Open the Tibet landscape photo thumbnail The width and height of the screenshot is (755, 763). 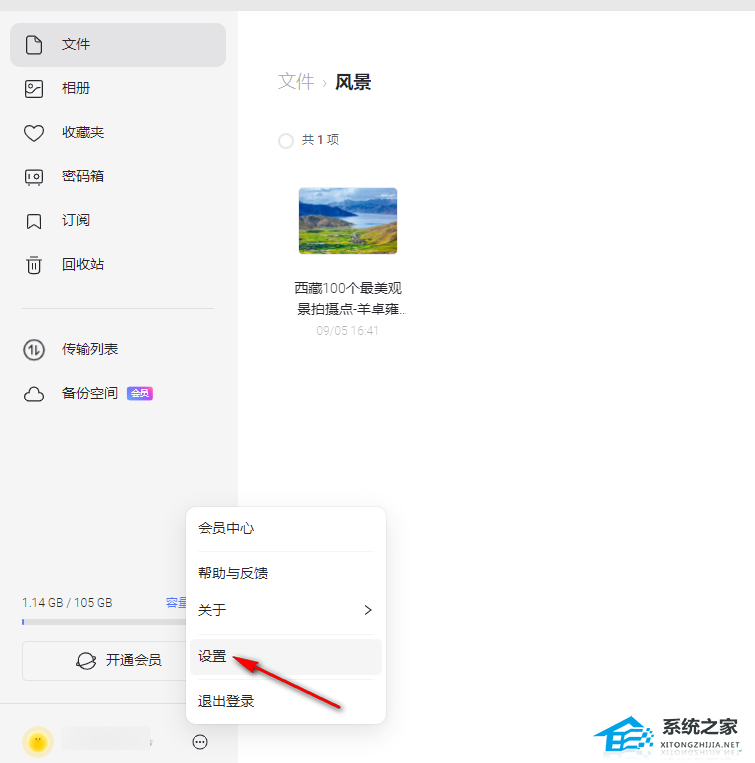[x=348, y=221]
